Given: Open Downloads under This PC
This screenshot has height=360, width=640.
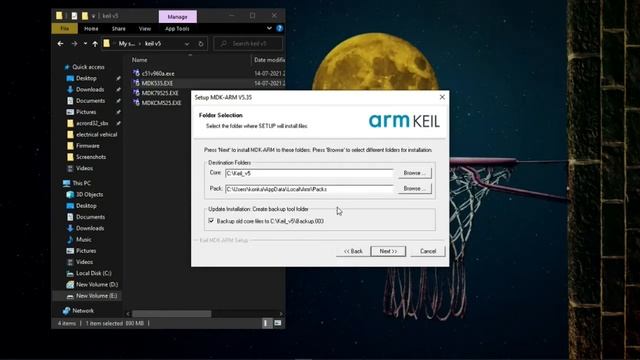Looking at the screenshot, I should pyautogui.click(x=90, y=228).
